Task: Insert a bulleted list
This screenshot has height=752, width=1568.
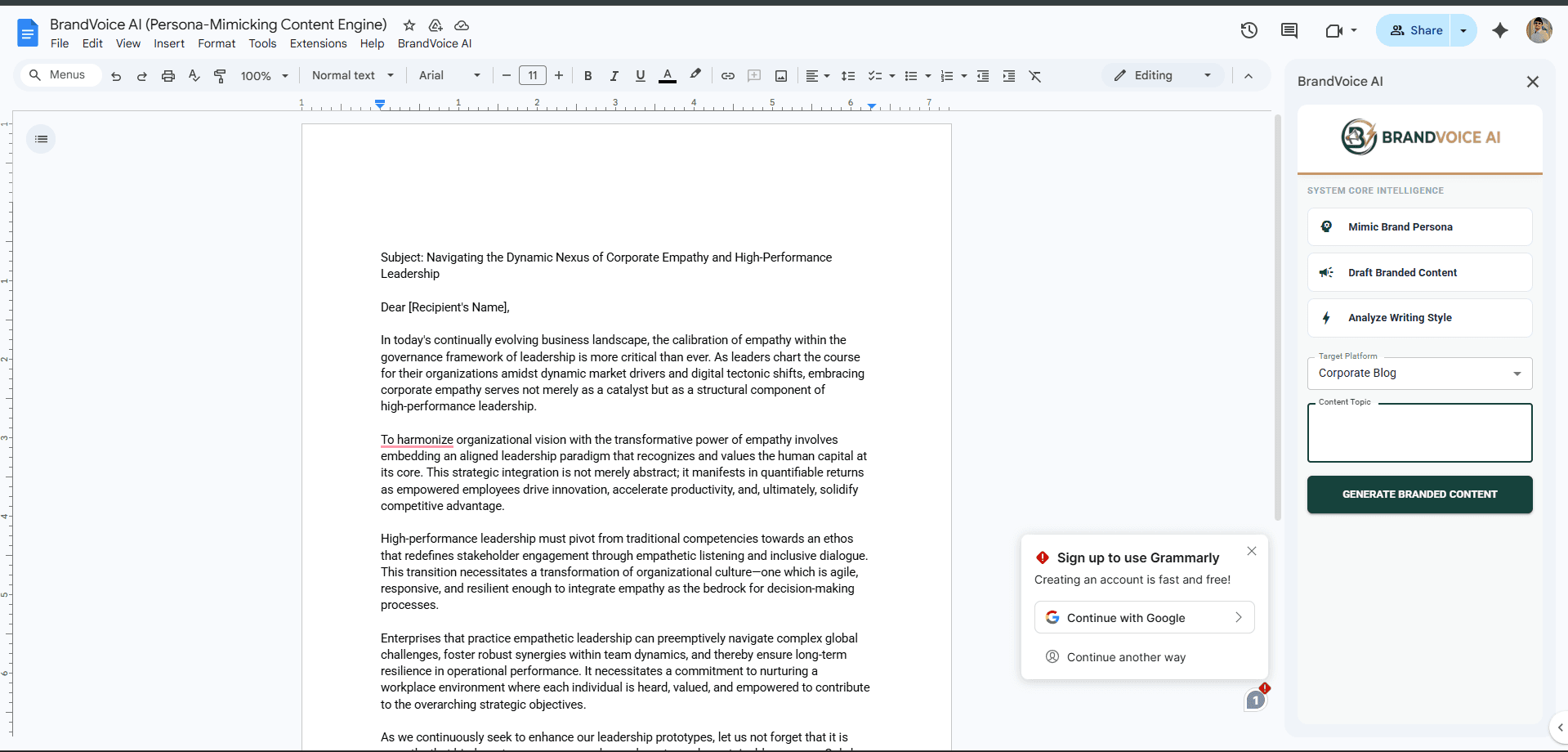Action: click(911, 76)
